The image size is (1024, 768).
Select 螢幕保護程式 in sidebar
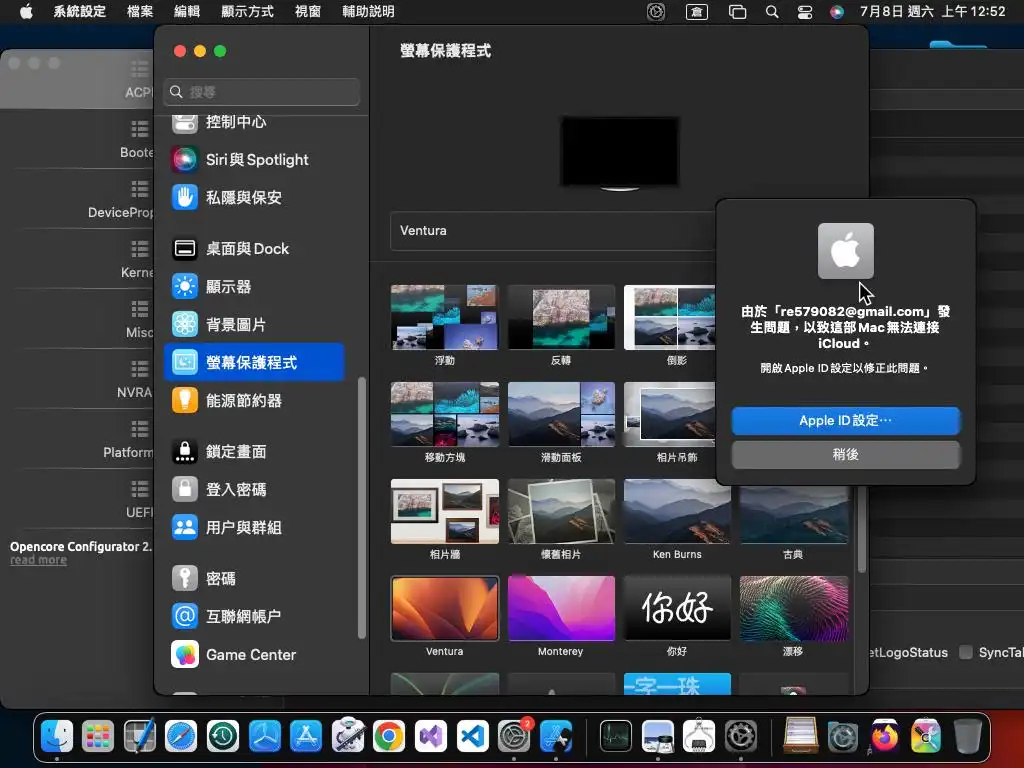(255, 362)
